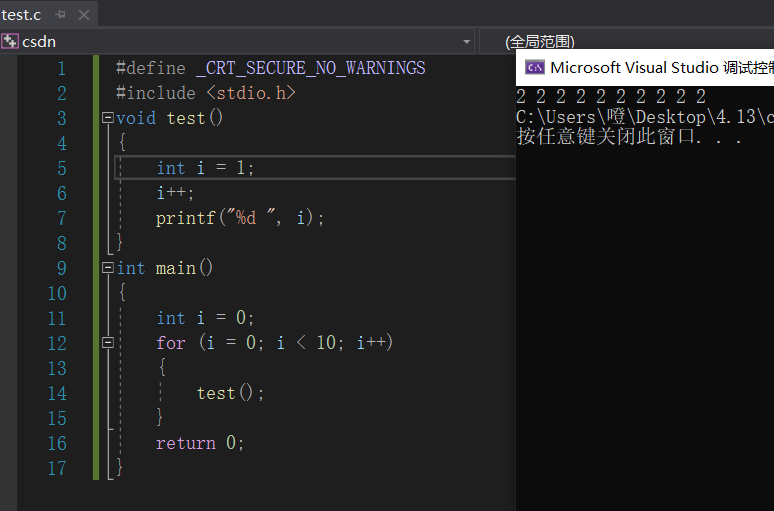Open the csdn project scope dropdown
This screenshot has width=774, height=511.
tap(466, 42)
